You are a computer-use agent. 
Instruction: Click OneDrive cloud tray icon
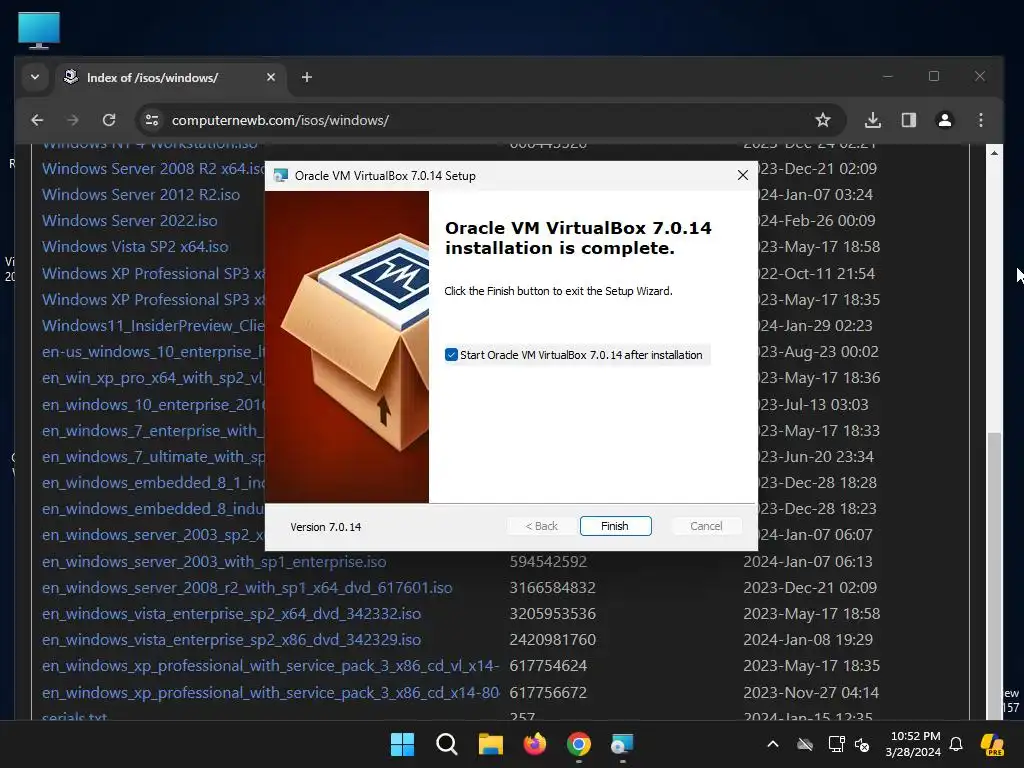pyautogui.click(x=805, y=744)
